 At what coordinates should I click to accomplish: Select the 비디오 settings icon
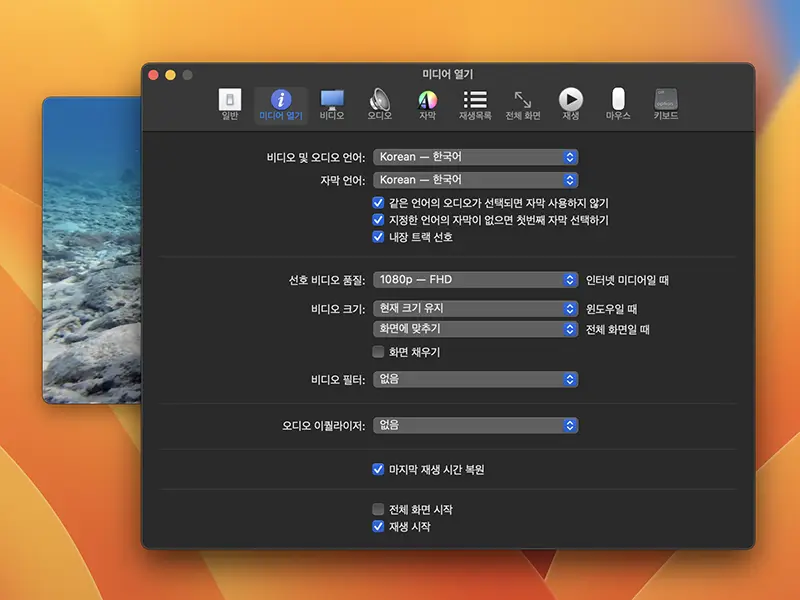330,105
